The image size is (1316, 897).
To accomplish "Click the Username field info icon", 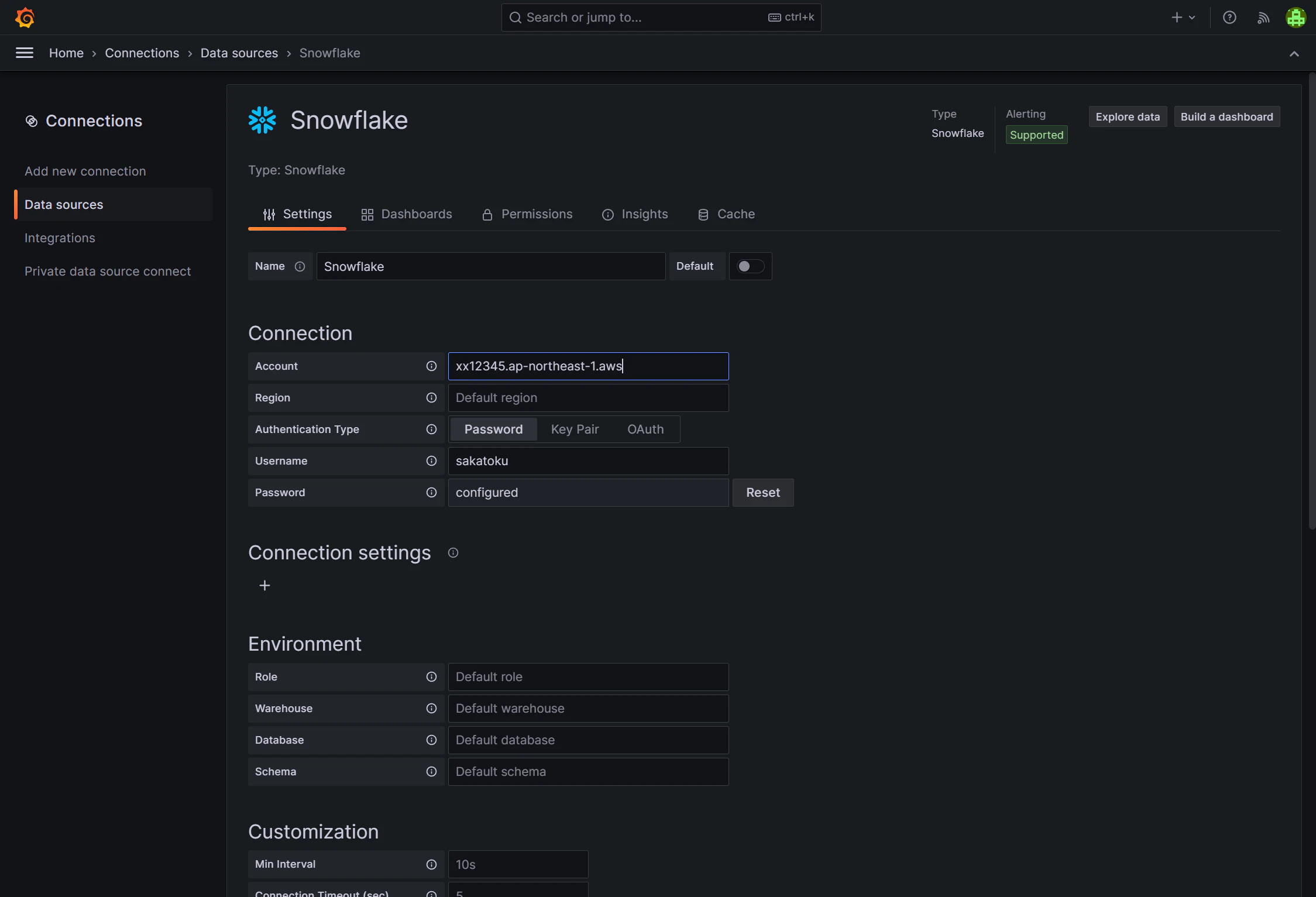I will coord(431,461).
